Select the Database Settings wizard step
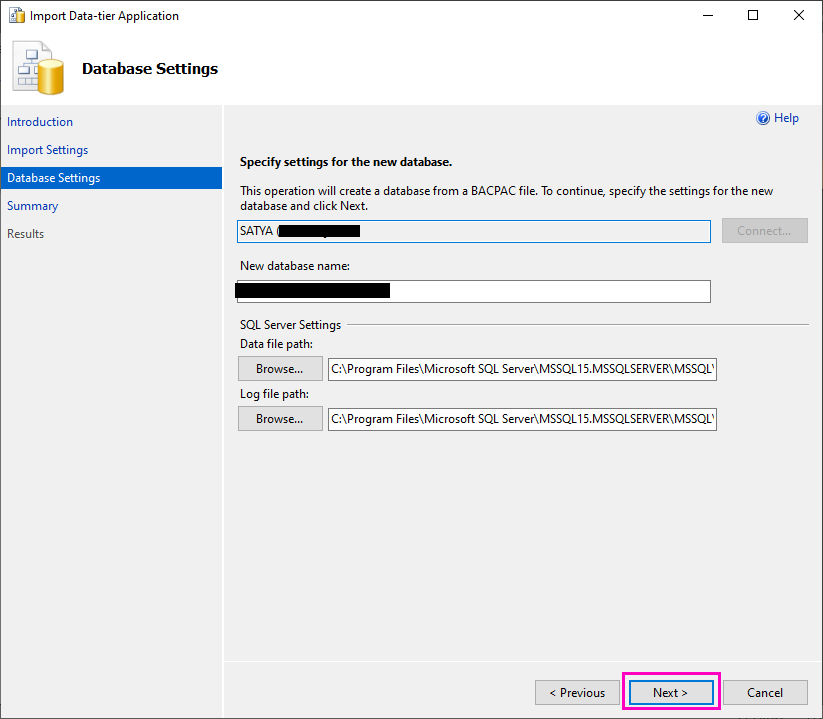The image size is (823, 719). click(x=53, y=177)
